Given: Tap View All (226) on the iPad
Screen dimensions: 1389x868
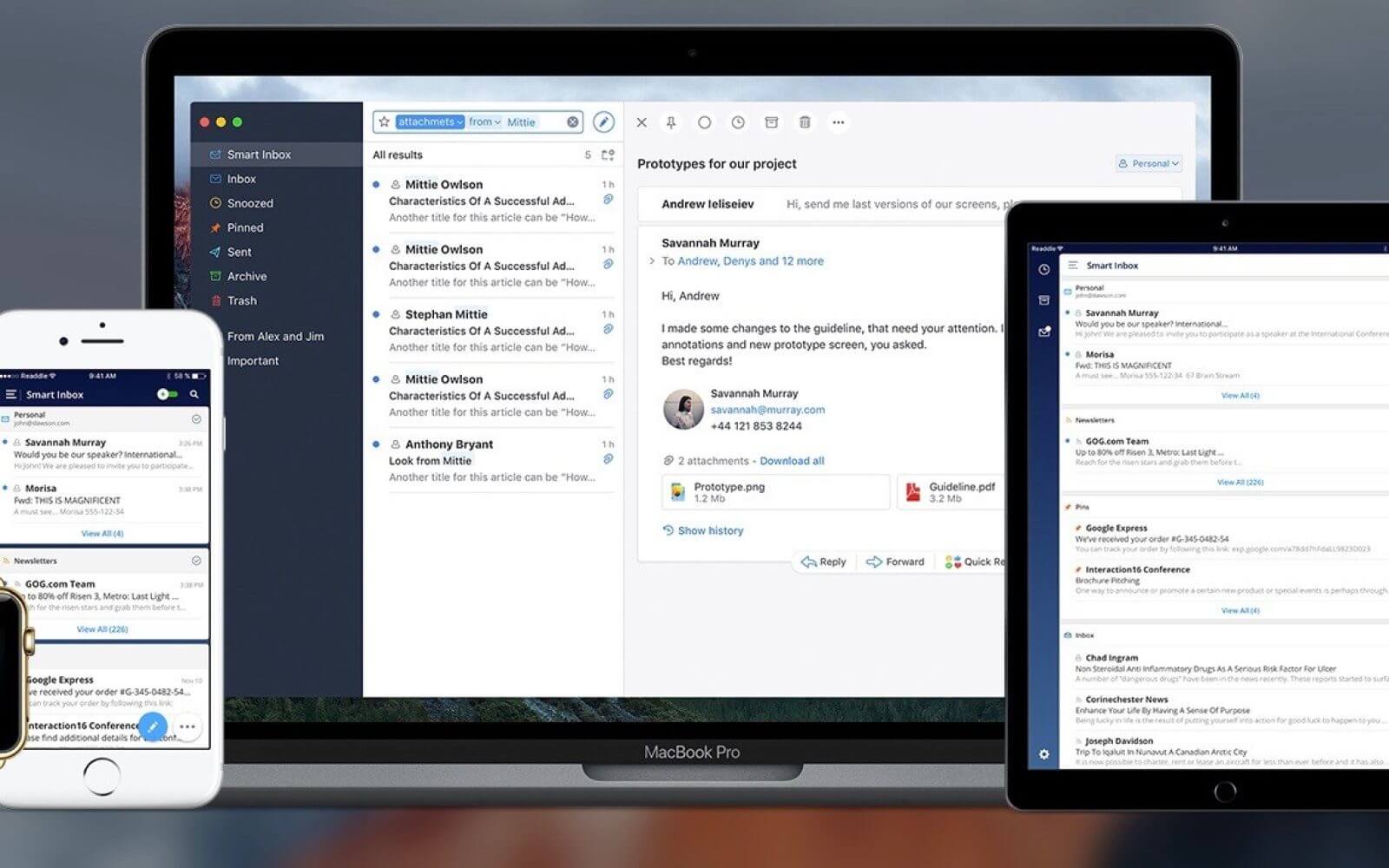Looking at the screenshot, I should click(1240, 482).
